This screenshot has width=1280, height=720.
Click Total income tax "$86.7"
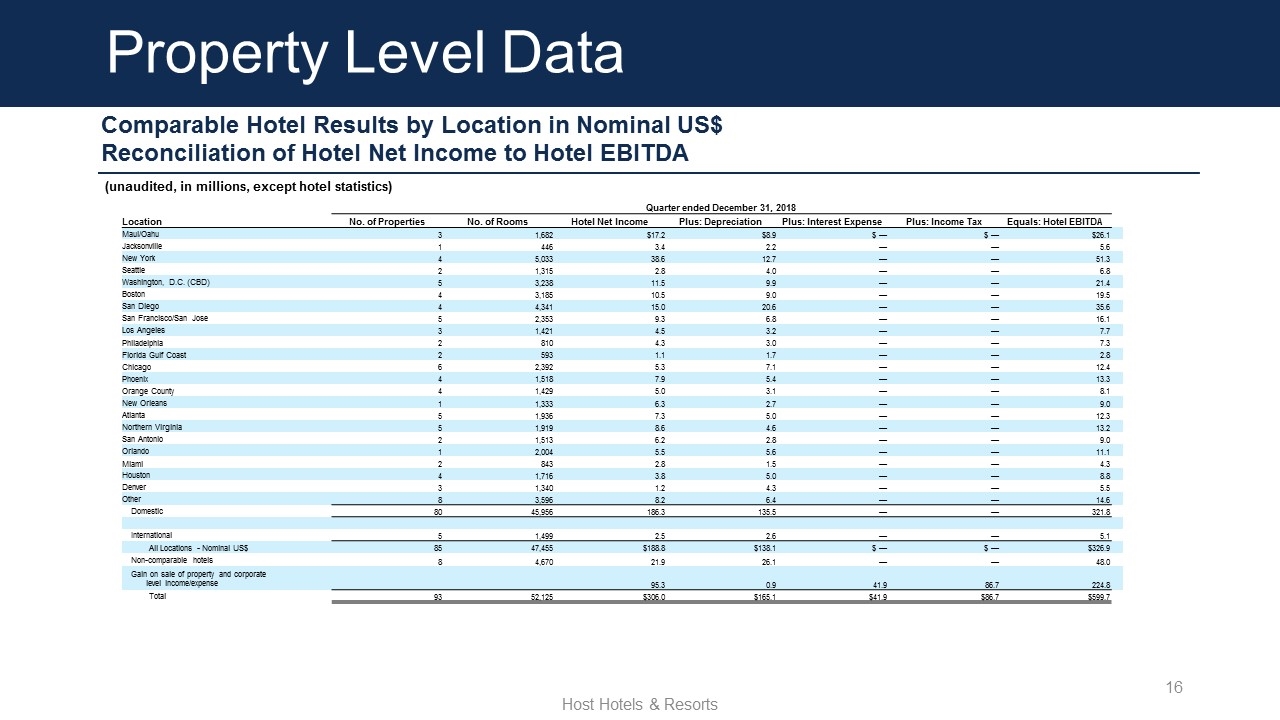(x=988, y=597)
